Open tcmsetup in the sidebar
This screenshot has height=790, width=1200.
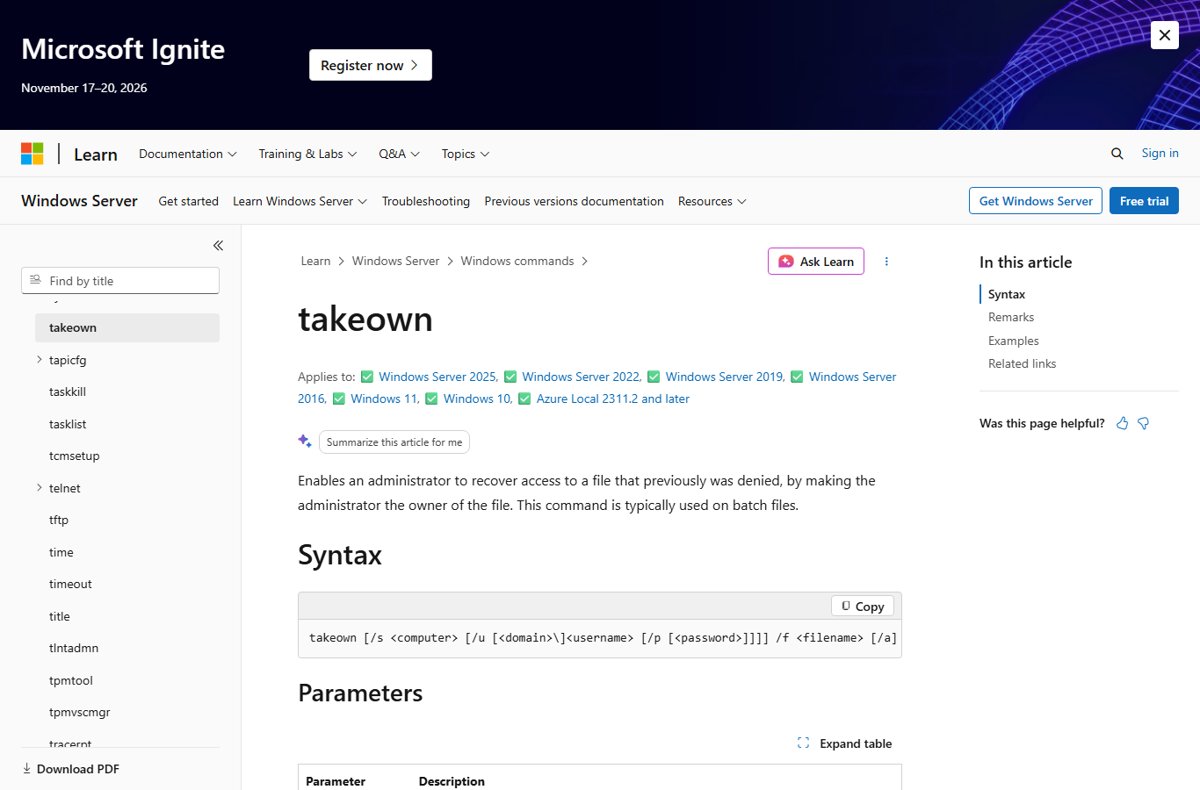(74, 456)
